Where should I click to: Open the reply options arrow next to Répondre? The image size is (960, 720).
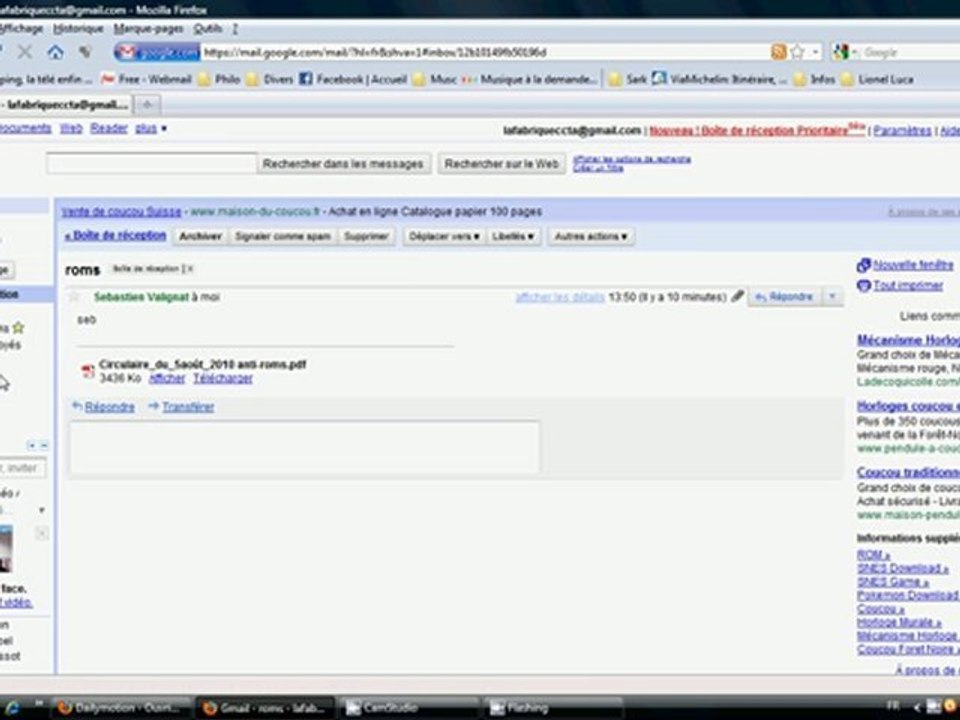pyautogui.click(x=832, y=297)
